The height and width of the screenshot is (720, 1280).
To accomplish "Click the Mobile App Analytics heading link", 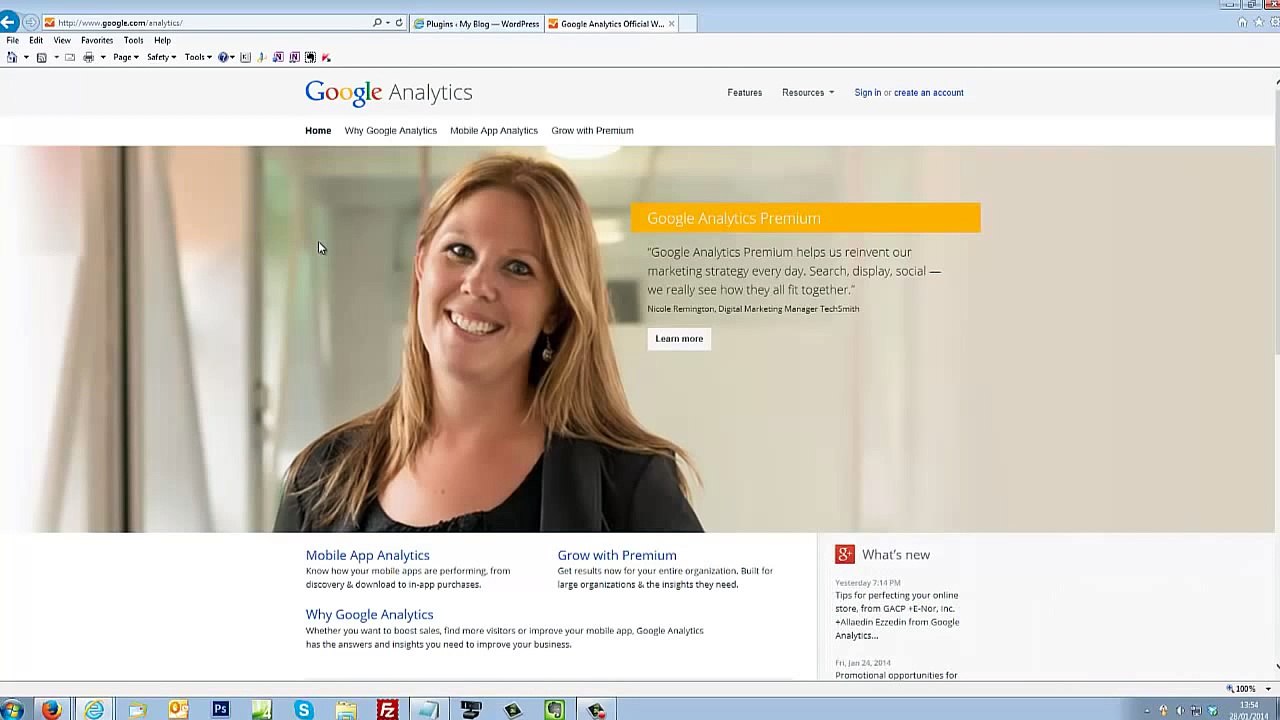I will point(367,555).
